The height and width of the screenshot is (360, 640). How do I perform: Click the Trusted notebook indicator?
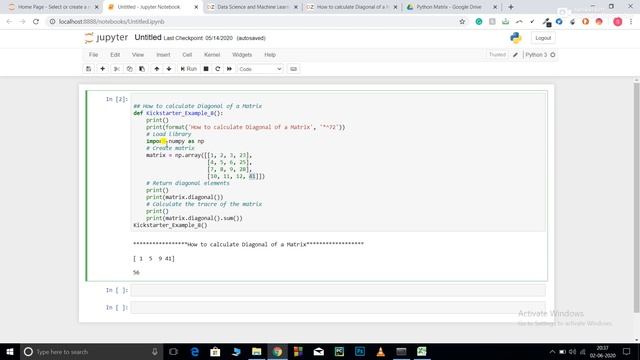pyautogui.click(x=497, y=55)
